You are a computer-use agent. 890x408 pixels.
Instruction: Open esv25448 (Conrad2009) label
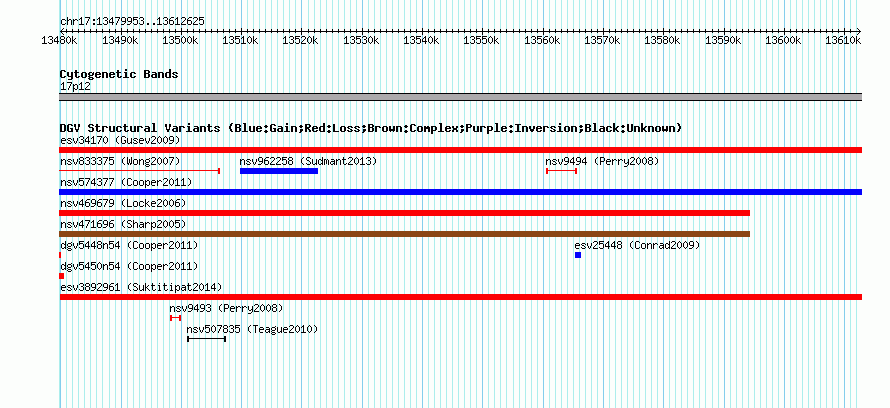[x=637, y=245]
